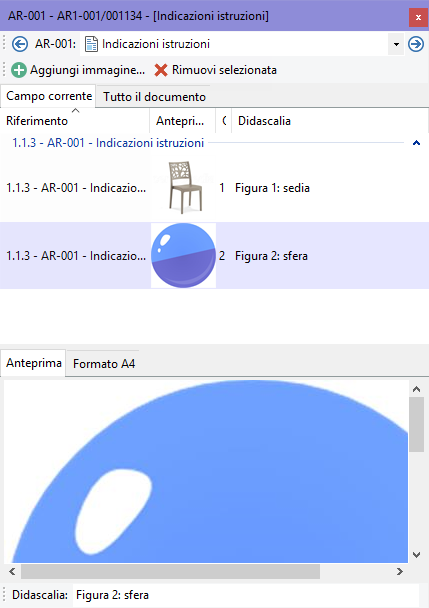Select the blue sphere thumbnail
This screenshot has width=429, height=608.
pos(183,256)
